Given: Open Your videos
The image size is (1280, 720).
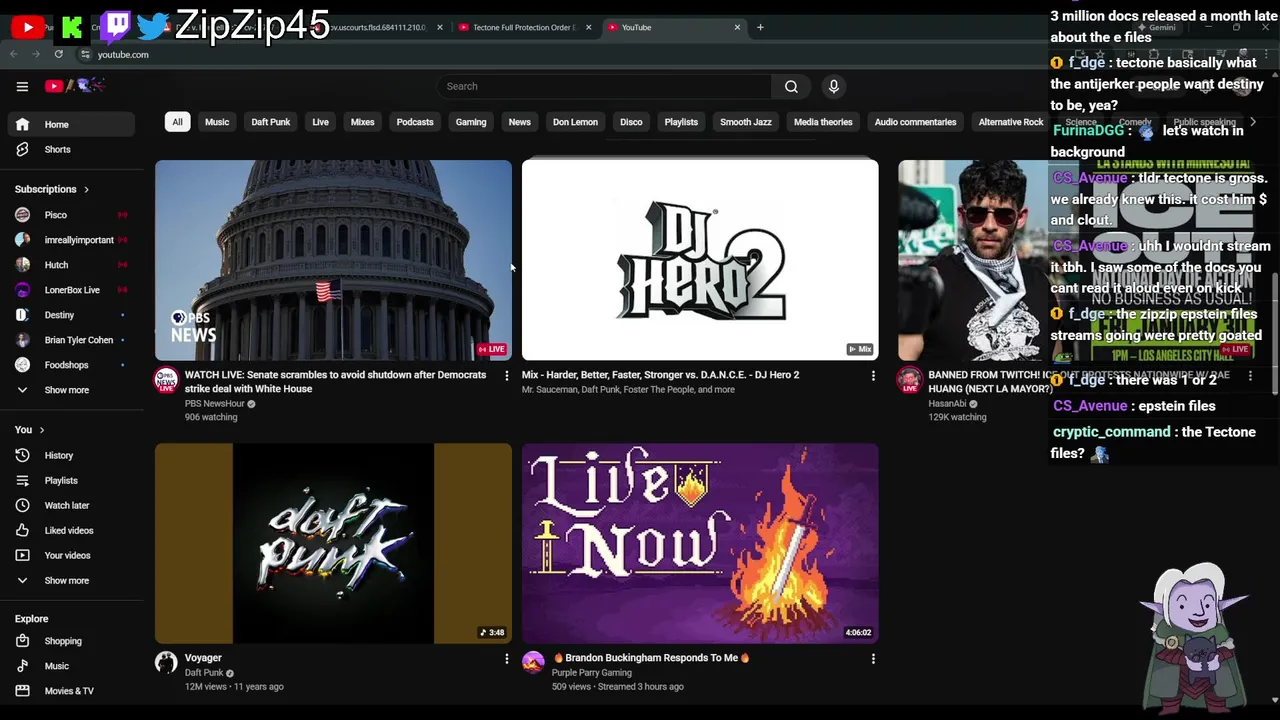Looking at the screenshot, I should pos(70,555).
